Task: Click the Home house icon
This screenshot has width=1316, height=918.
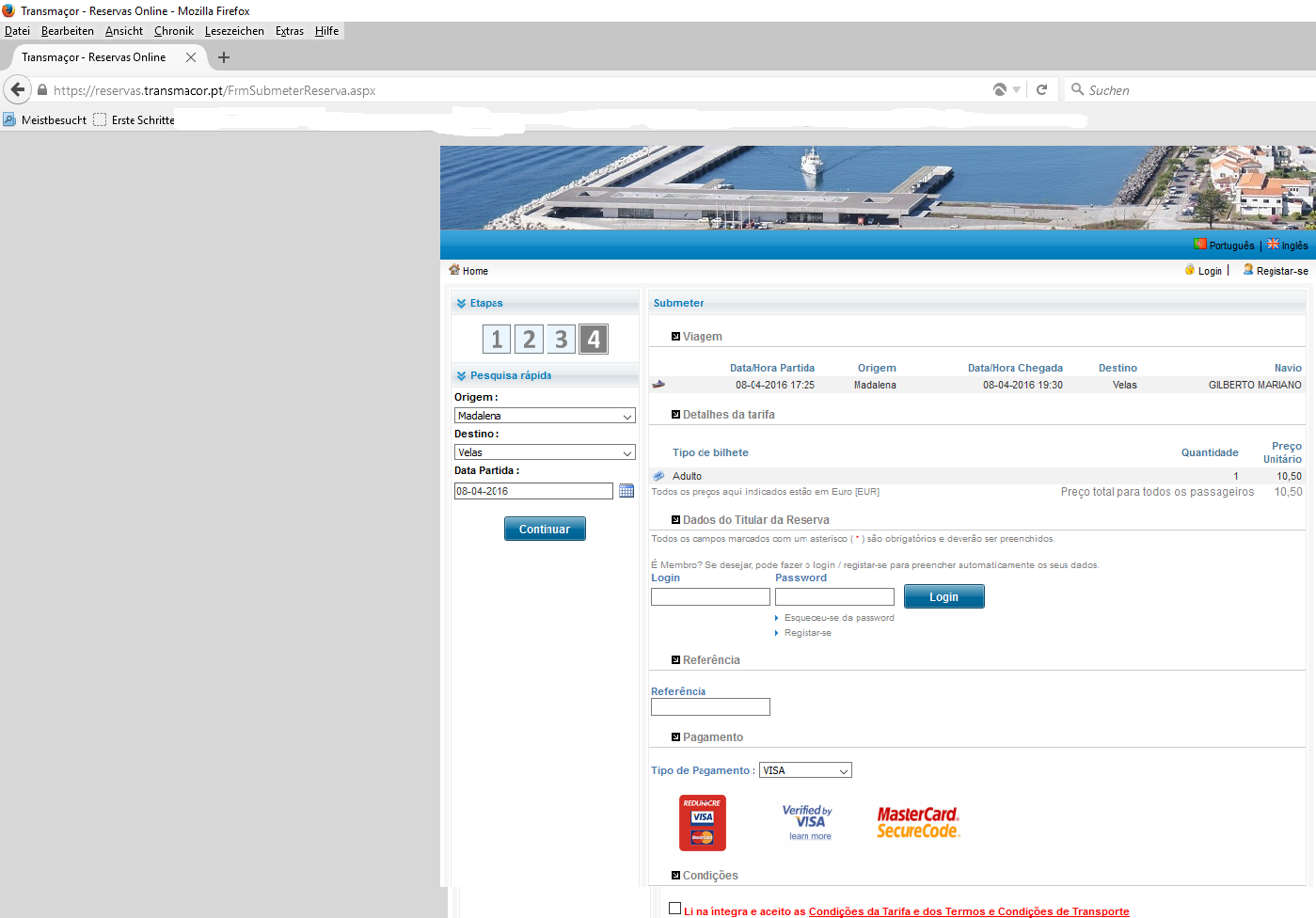Action: [x=454, y=270]
